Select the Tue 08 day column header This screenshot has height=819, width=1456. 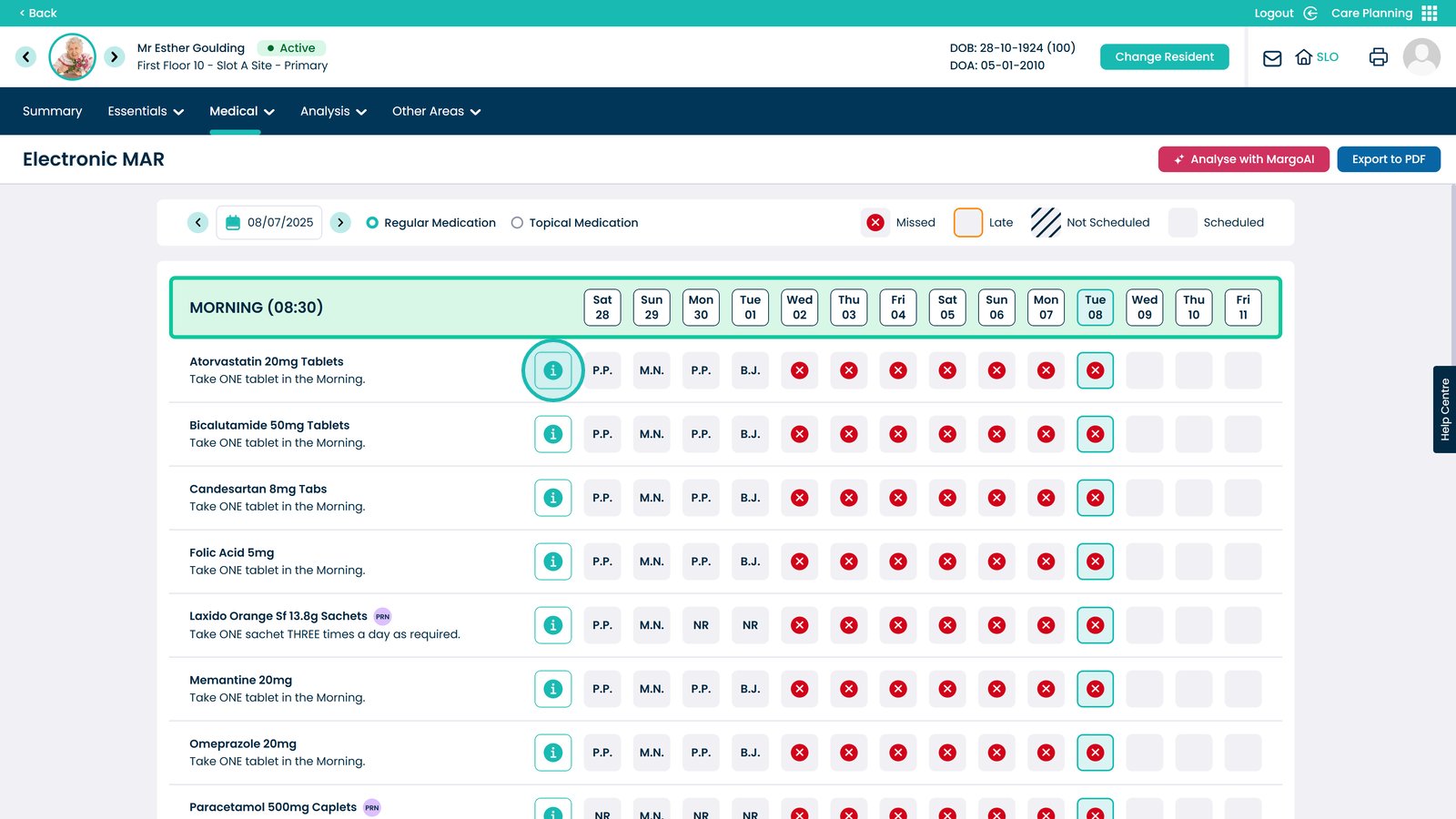(1095, 308)
